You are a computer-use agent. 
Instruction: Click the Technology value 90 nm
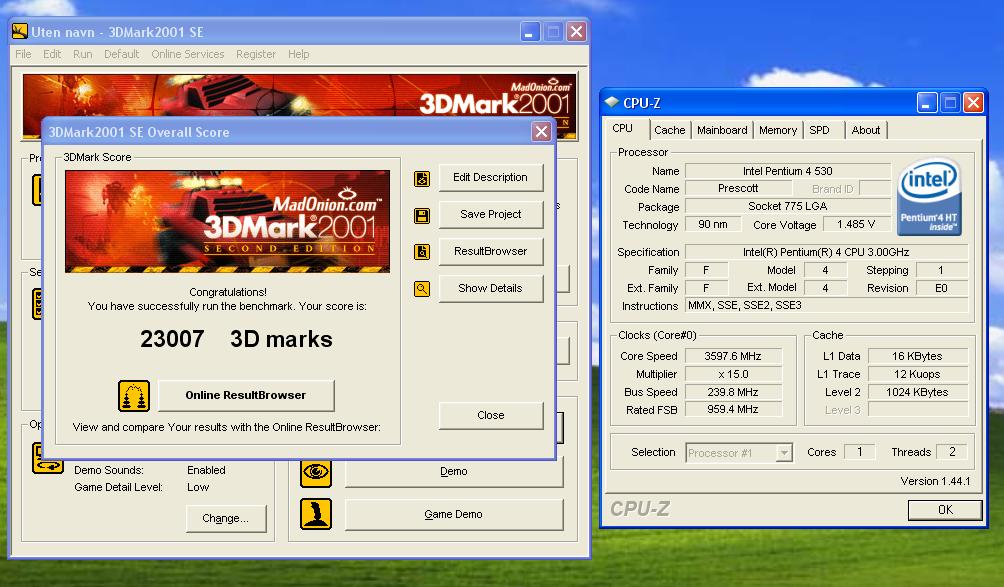click(713, 224)
